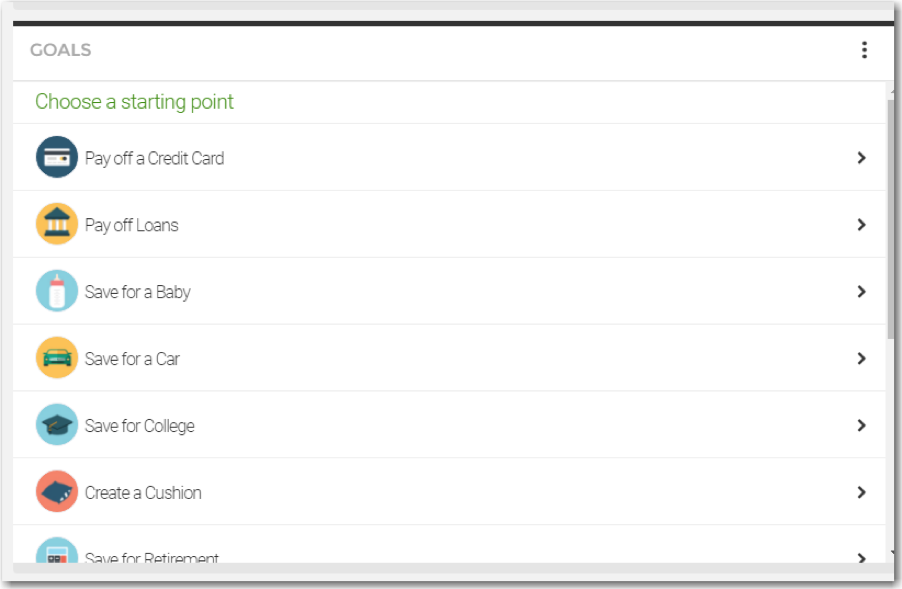Open the Goals three-dot options menu
The width and height of the screenshot is (902, 589).
point(864,50)
